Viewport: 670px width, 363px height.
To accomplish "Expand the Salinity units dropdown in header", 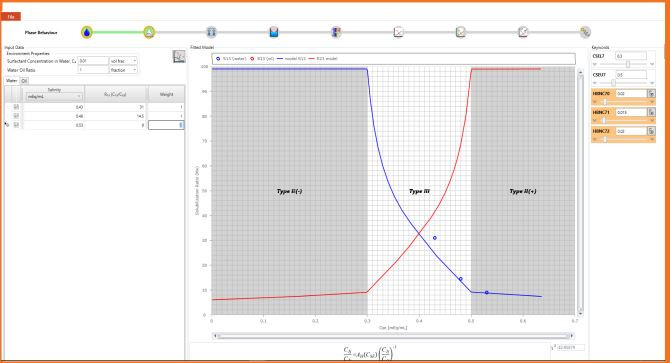I will (x=54, y=97).
